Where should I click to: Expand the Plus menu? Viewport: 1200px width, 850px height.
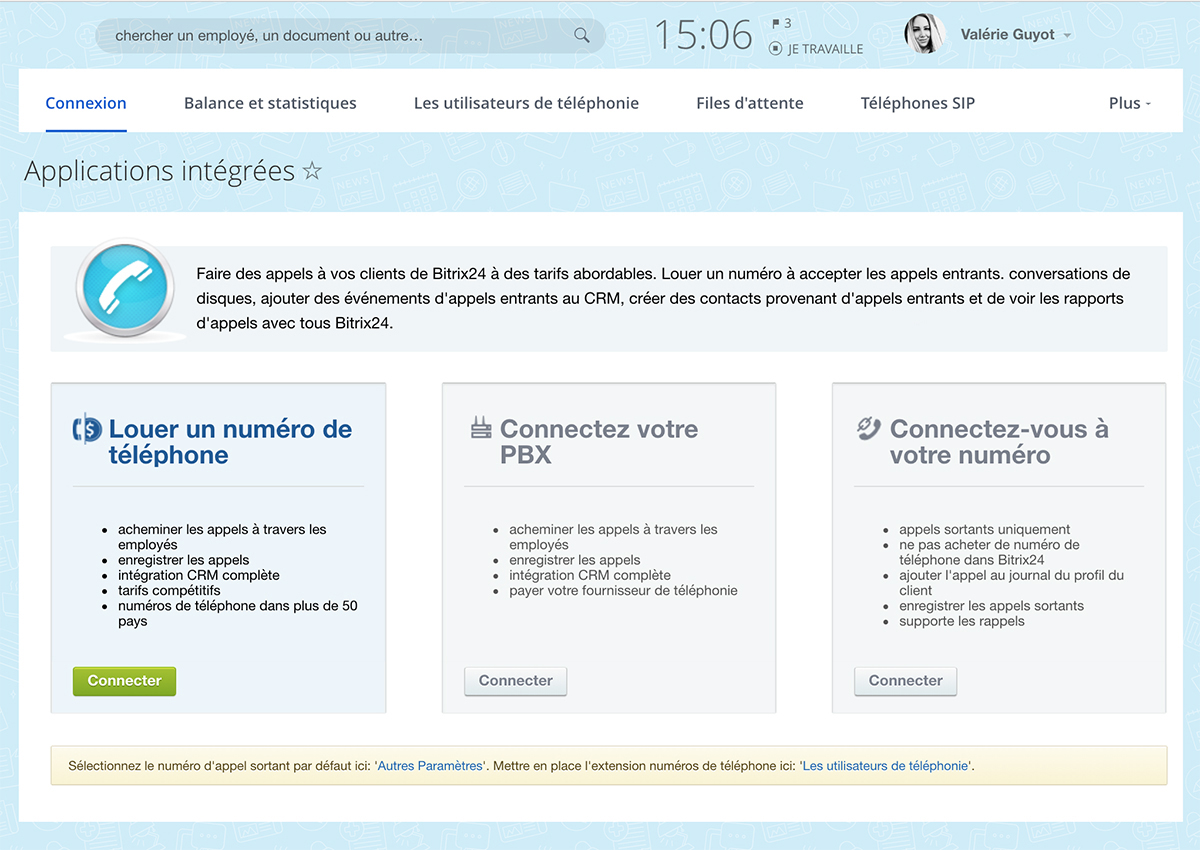point(1129,103)
